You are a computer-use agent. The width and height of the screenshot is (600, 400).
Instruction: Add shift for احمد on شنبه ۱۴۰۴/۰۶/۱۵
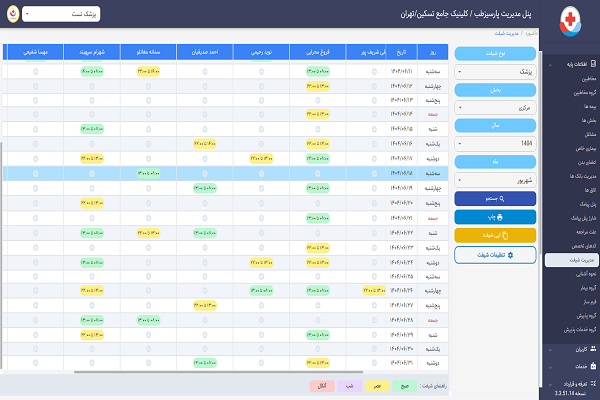click(205, 129)
